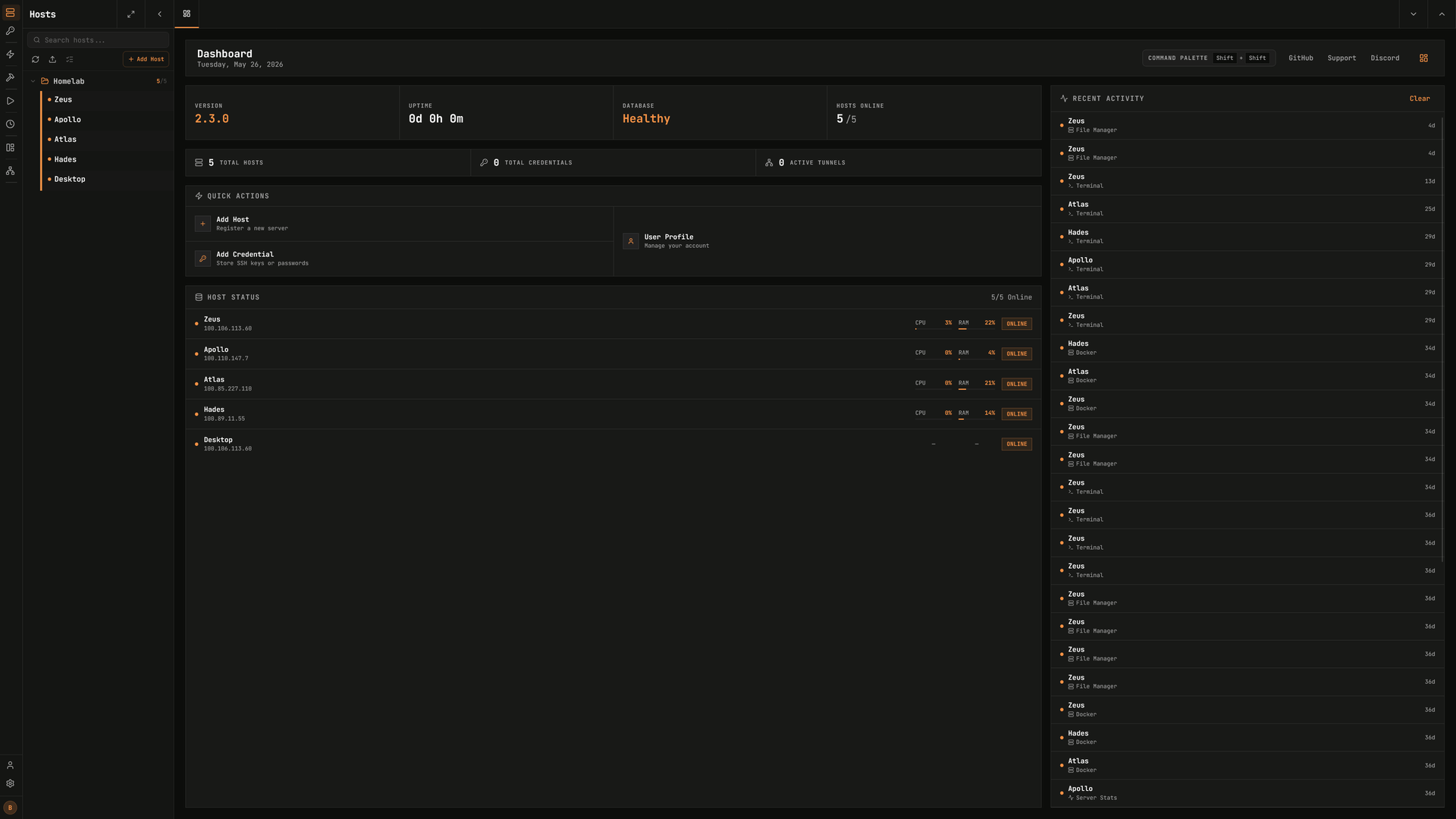
Task: Open the GitHub link
Action: pyautogui.click(x=1301, y=58)
